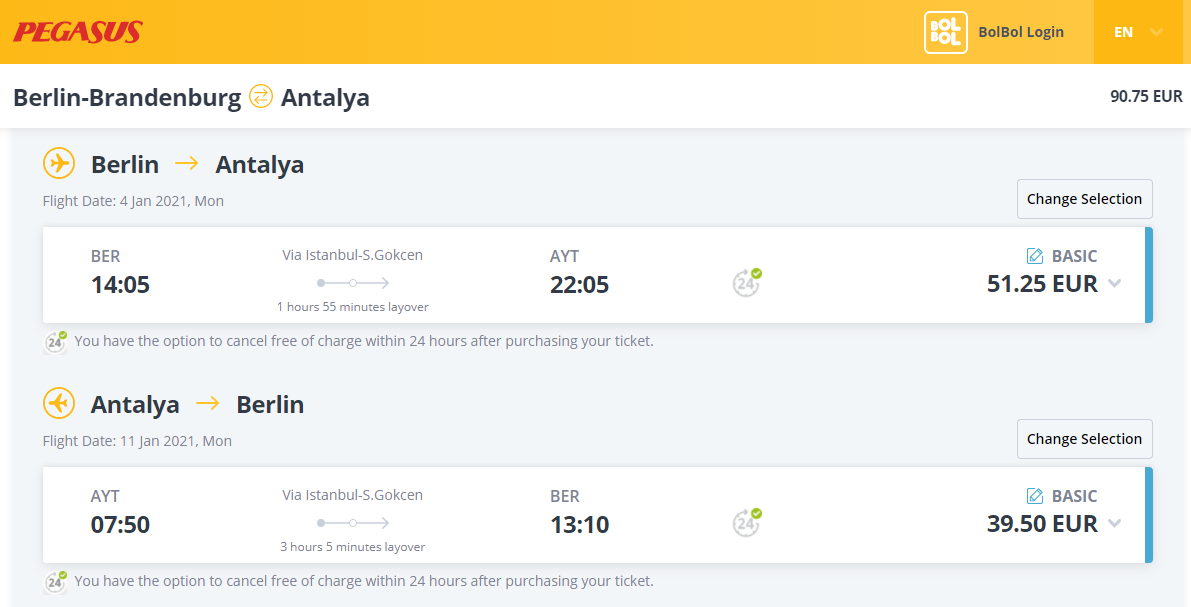
Task: Select the 14:05 BER outbound flight card
Action: click(598, 275)
